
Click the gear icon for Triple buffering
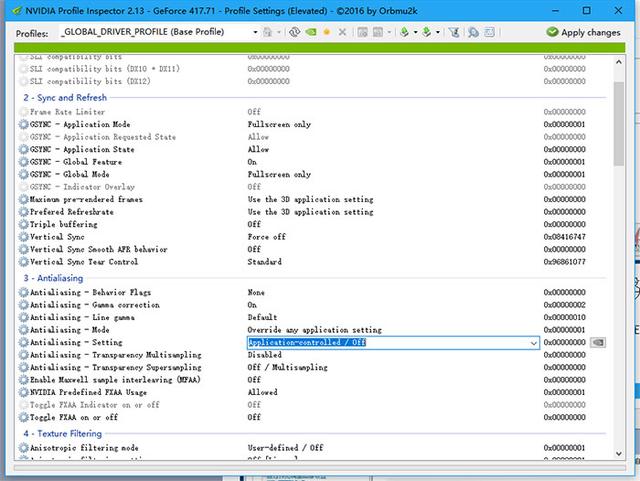point(24,225)
